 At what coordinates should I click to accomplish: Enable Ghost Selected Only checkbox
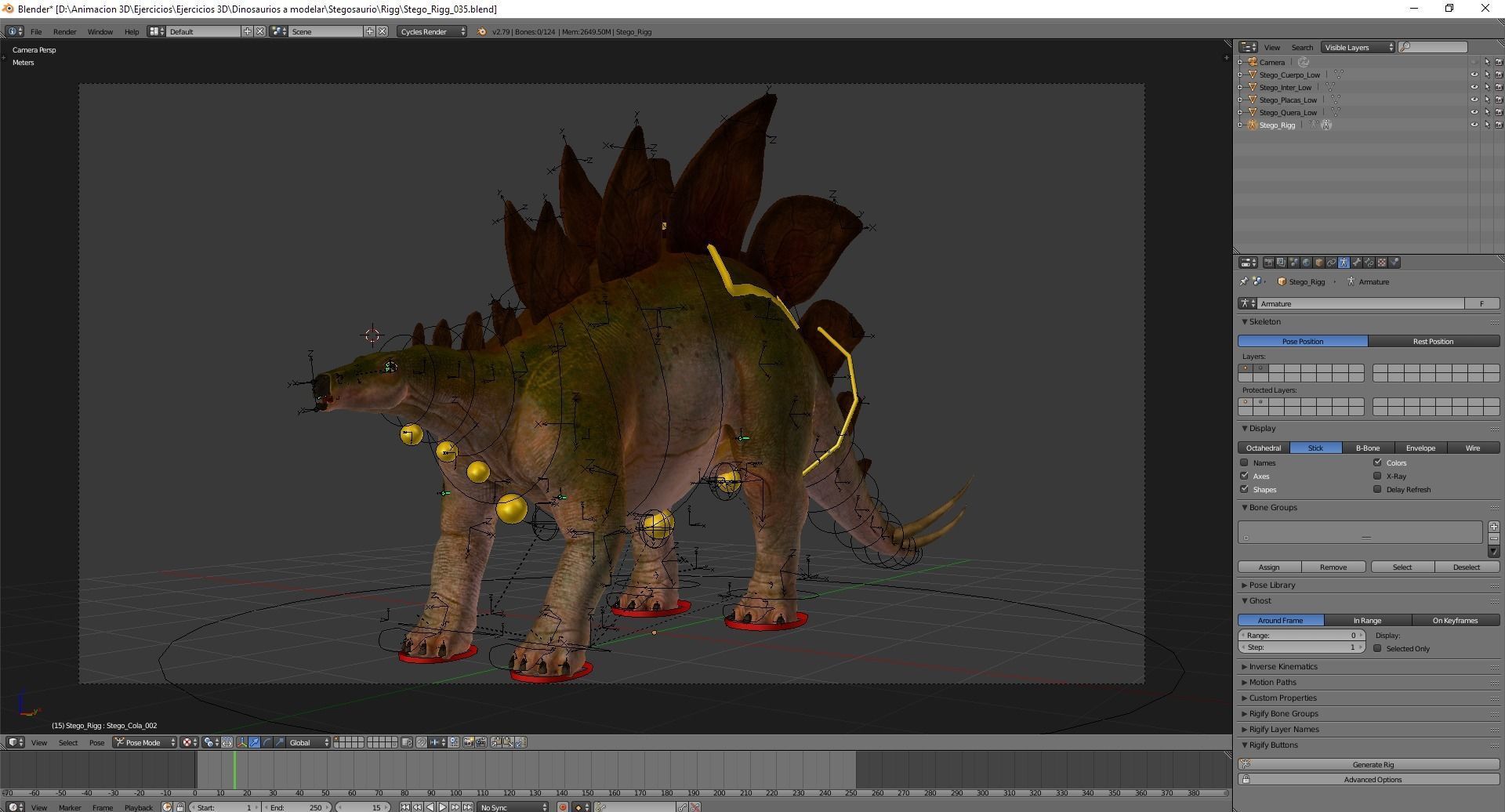1377,648
